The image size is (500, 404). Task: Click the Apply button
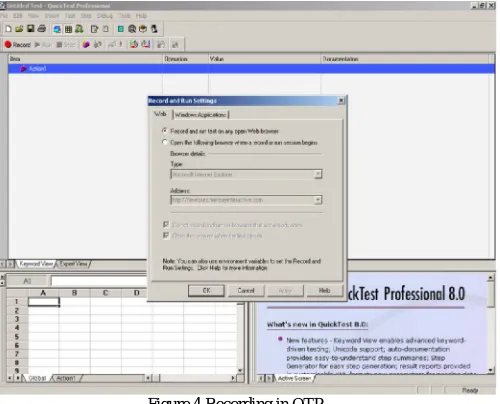pyautogui.click(x=285, y=291)
